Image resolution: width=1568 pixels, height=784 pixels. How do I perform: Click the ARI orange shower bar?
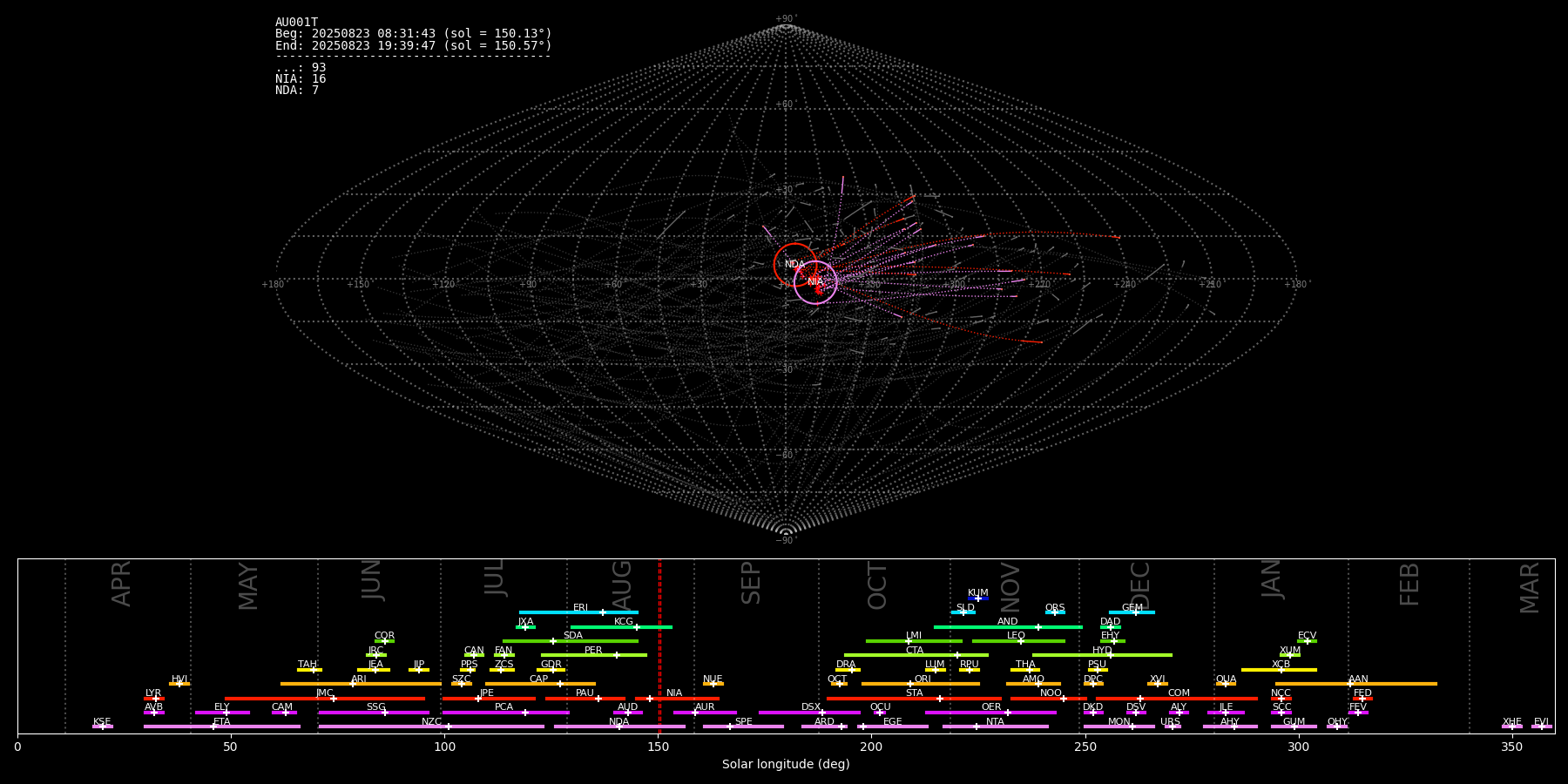pyautogui.click(x=361, y=684)
